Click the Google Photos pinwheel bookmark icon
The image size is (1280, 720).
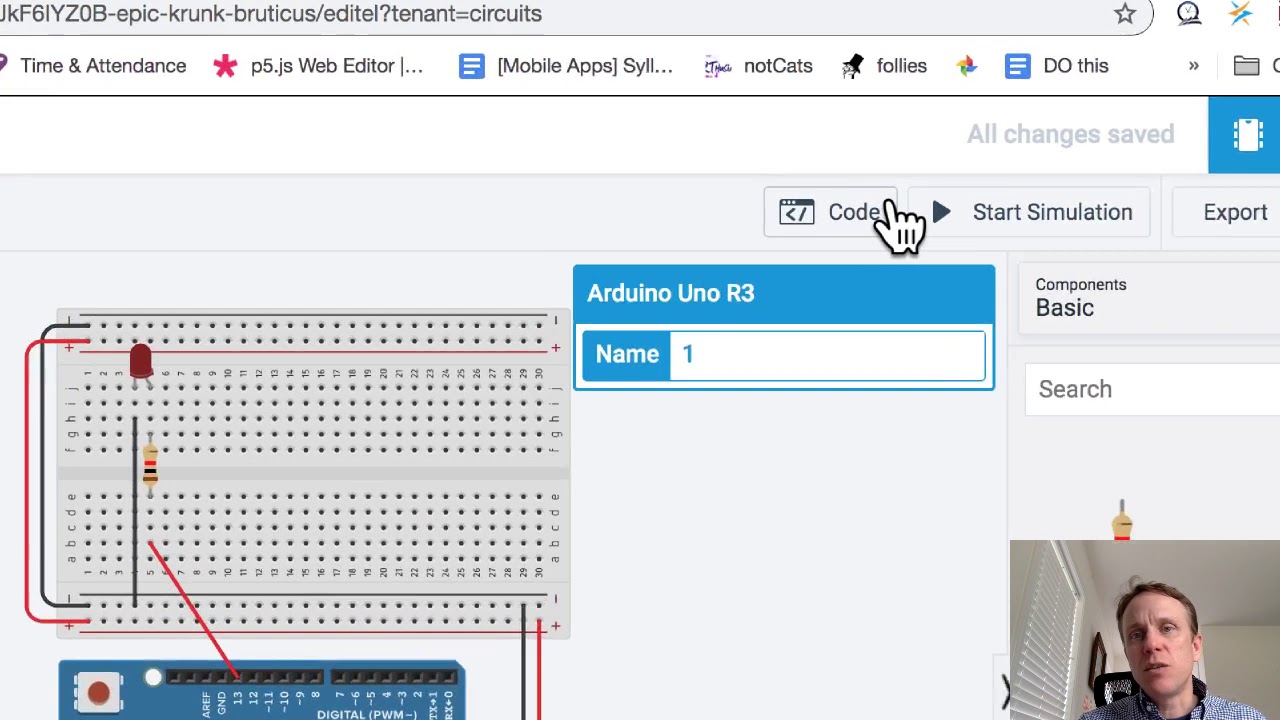point(966,66)
